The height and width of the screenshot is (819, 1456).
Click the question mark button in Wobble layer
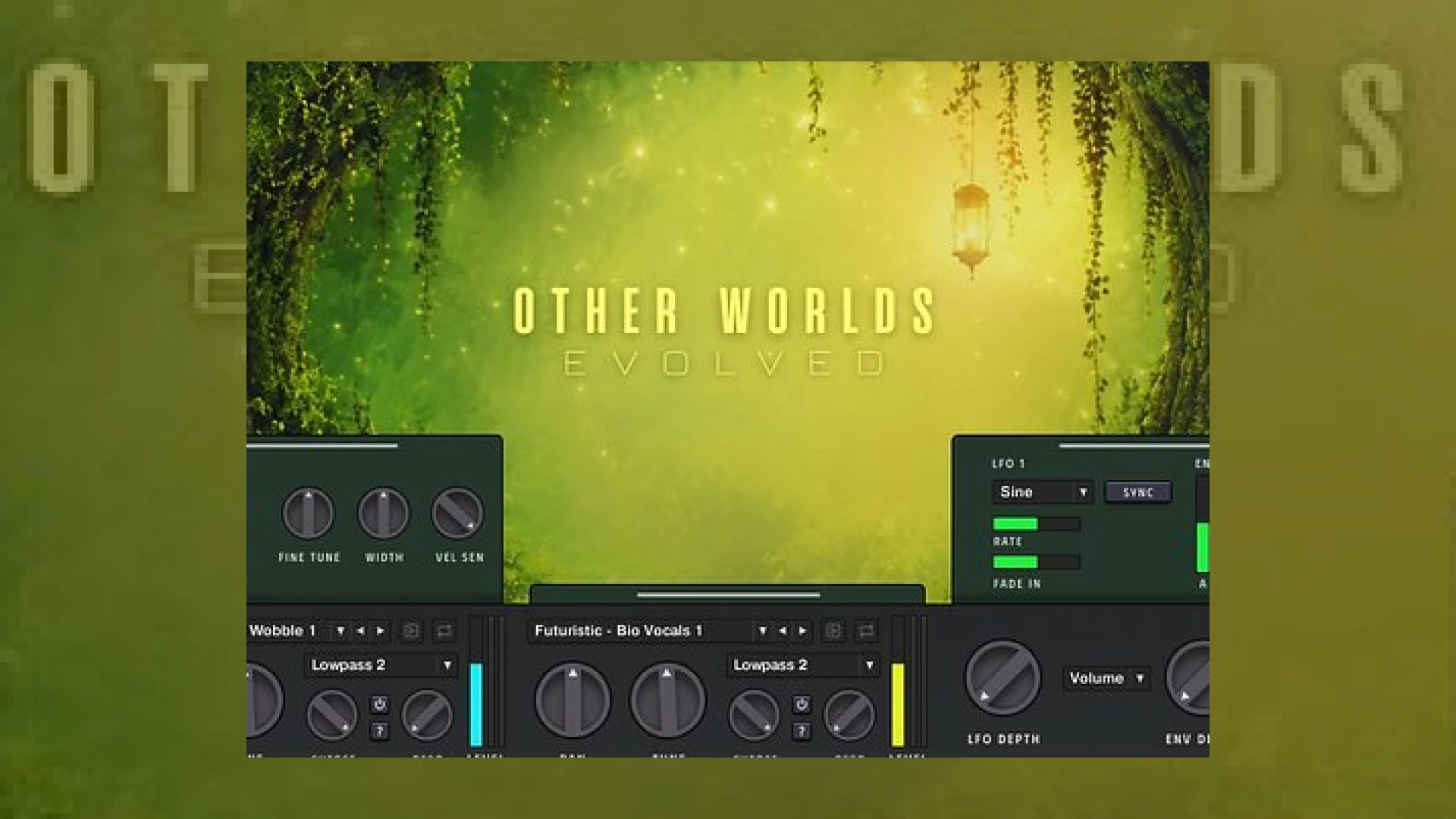coord(380,731)
